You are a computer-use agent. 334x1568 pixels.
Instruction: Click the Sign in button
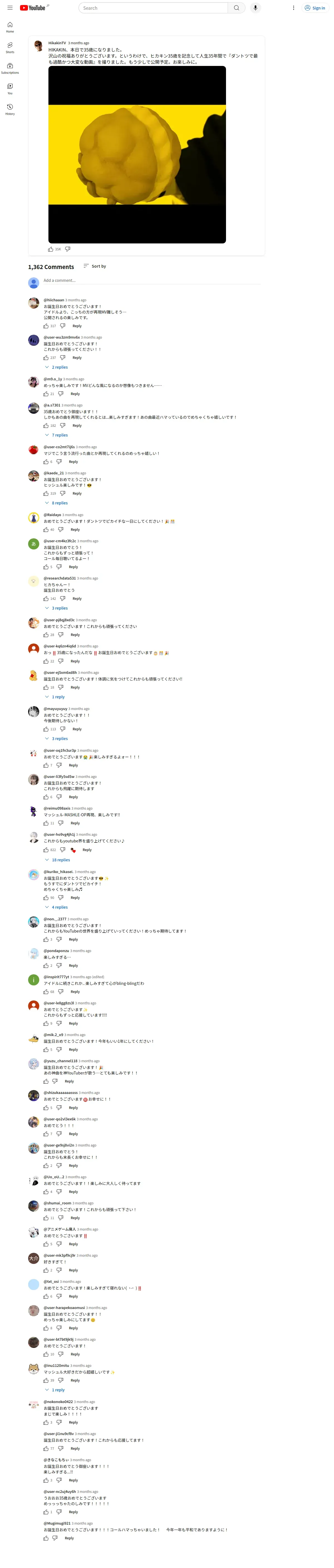coord(315,8)
